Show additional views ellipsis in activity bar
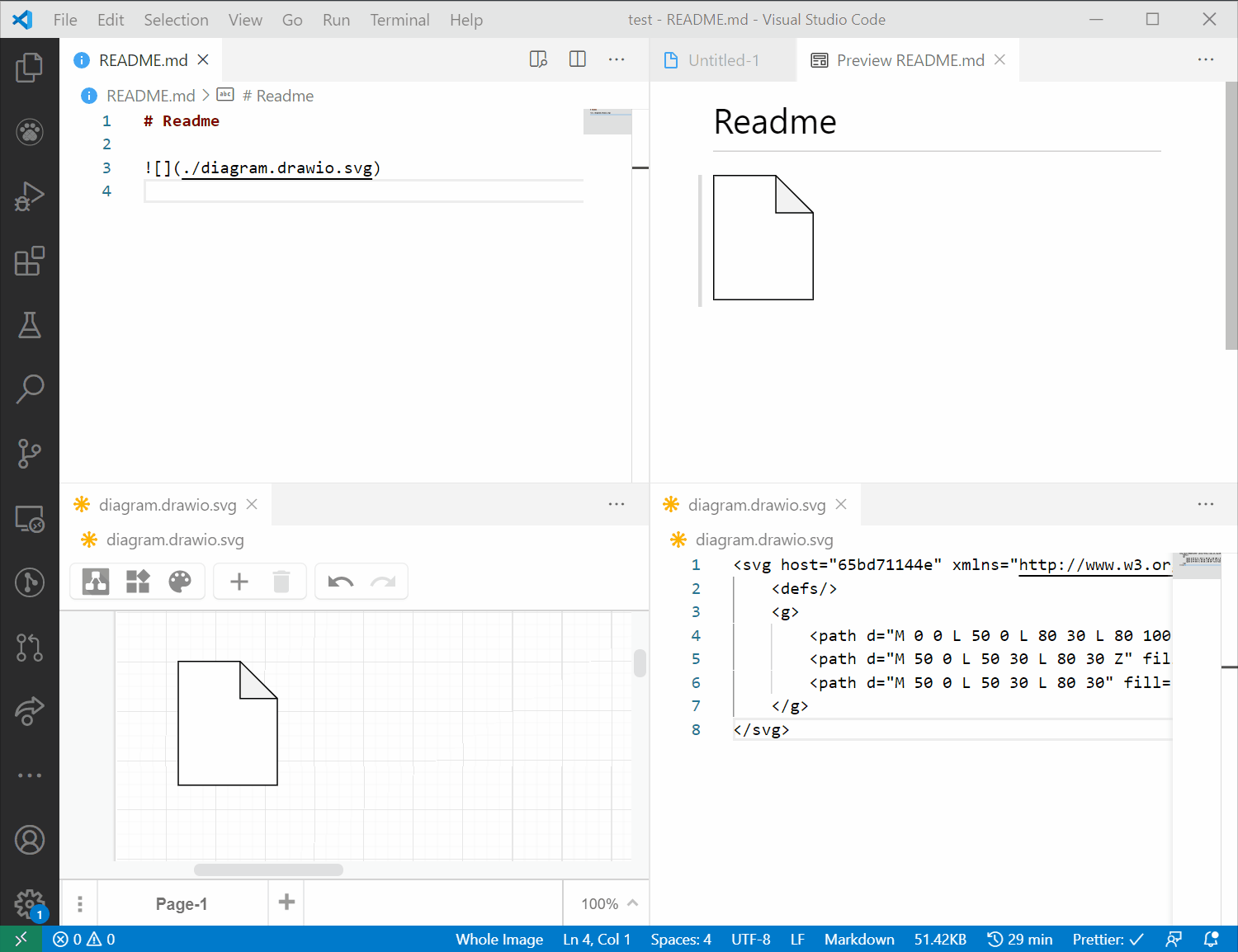1238x952 pixels. tap(30, 775)
